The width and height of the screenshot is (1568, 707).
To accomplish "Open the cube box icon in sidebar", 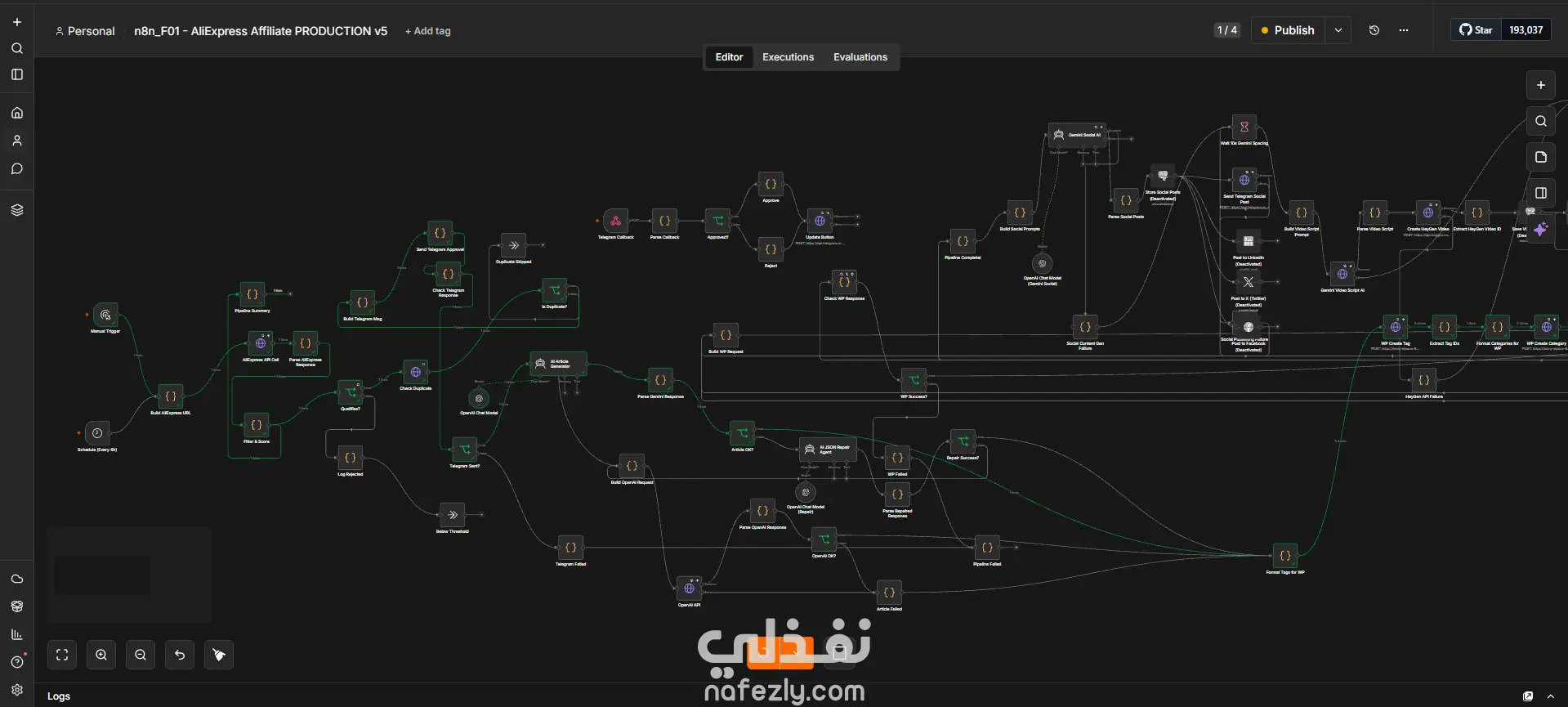I will pyautogui.click(x=17, y=606).
